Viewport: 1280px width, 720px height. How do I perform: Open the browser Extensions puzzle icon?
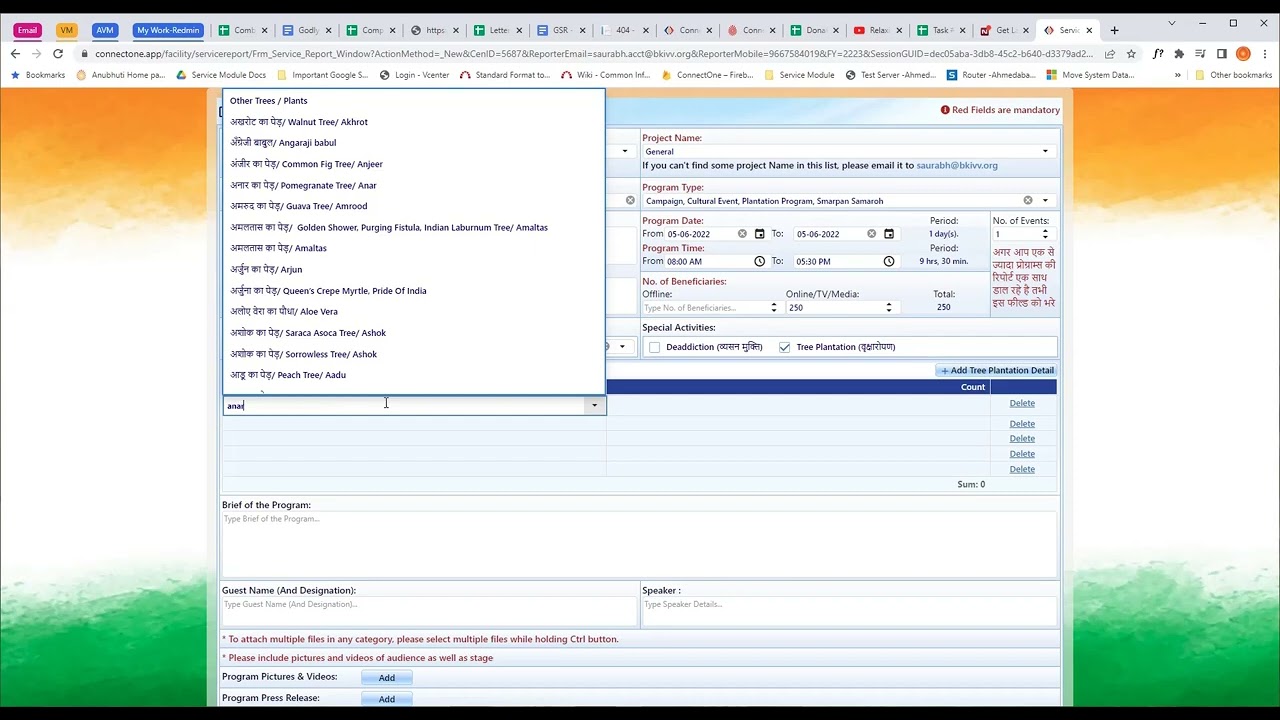pos(1179,54)
